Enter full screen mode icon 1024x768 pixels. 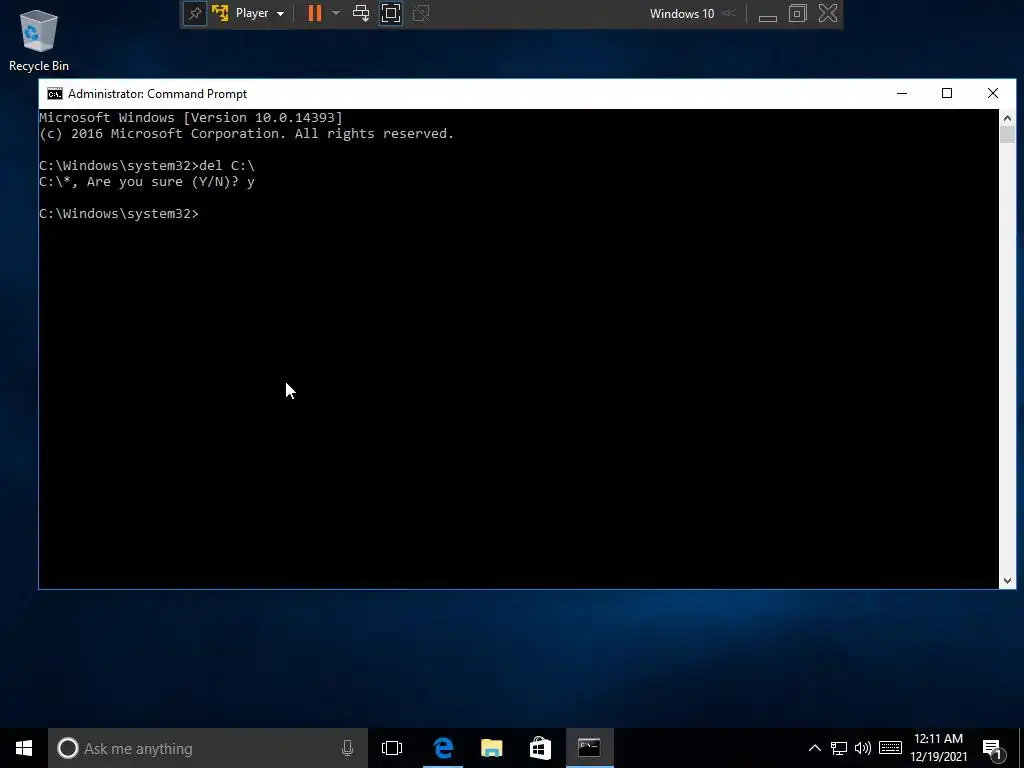(x=391, y=13)
